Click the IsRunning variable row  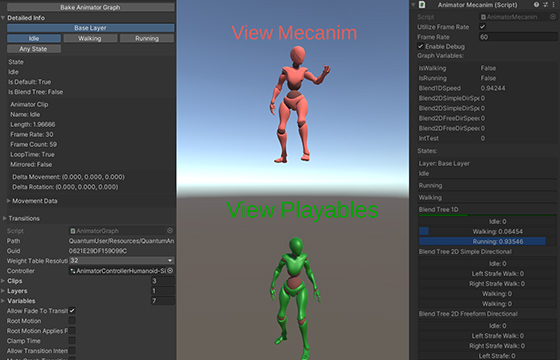coord(487,78)
